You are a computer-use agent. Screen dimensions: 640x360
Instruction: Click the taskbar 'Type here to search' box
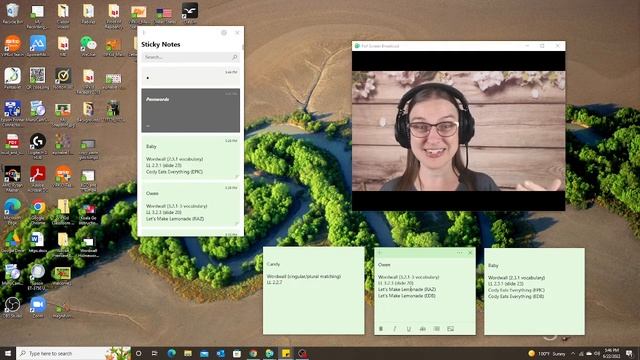point(73,353)
